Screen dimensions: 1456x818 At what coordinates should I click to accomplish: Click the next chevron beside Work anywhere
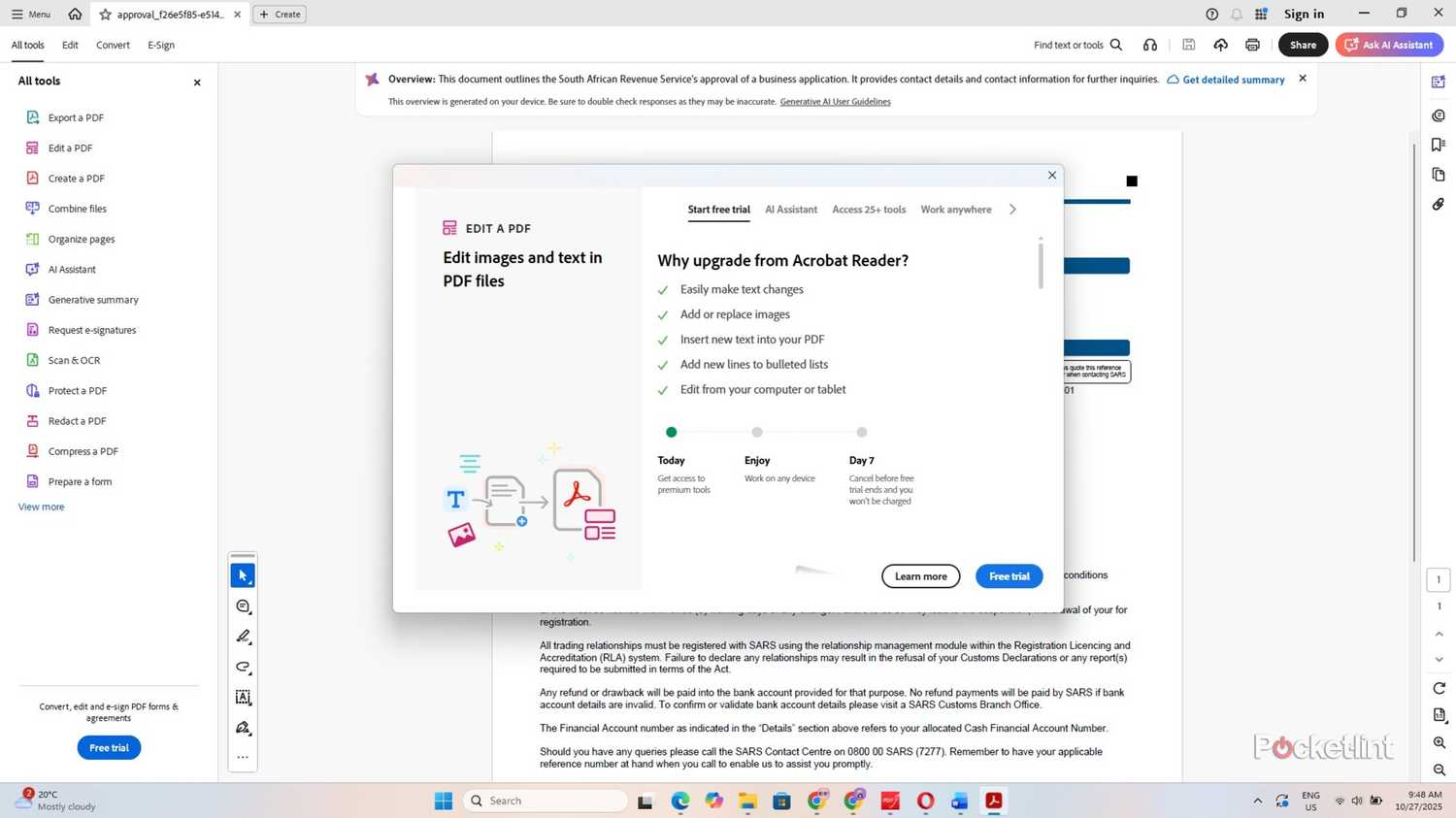pos(1012,209)
